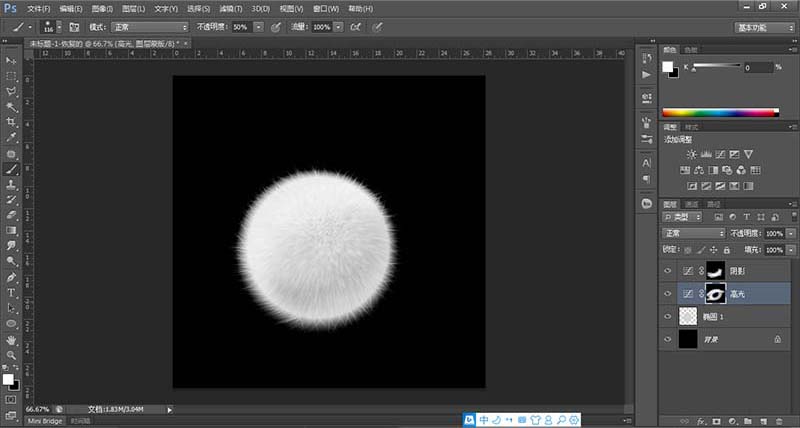Screen dimensions: 800x428
Task: Pick the Eyedropper tool
Action: pyautogui.click(x=11, y=137)
